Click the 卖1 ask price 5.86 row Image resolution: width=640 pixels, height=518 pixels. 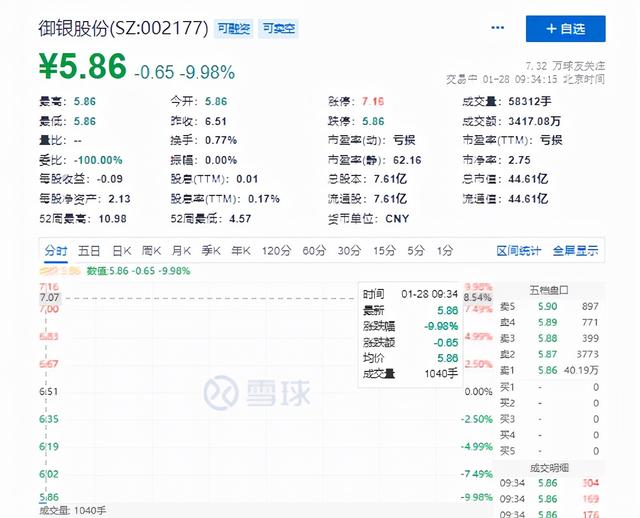pos(549,370)
